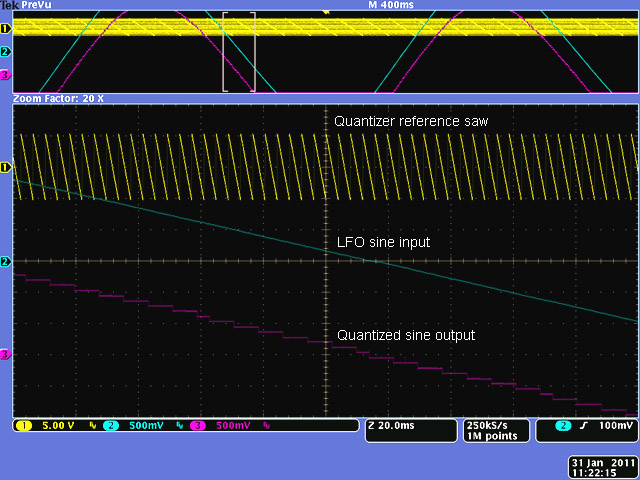
Task: Click channel 2 marker in overview strip
Action: pos(5,51)
